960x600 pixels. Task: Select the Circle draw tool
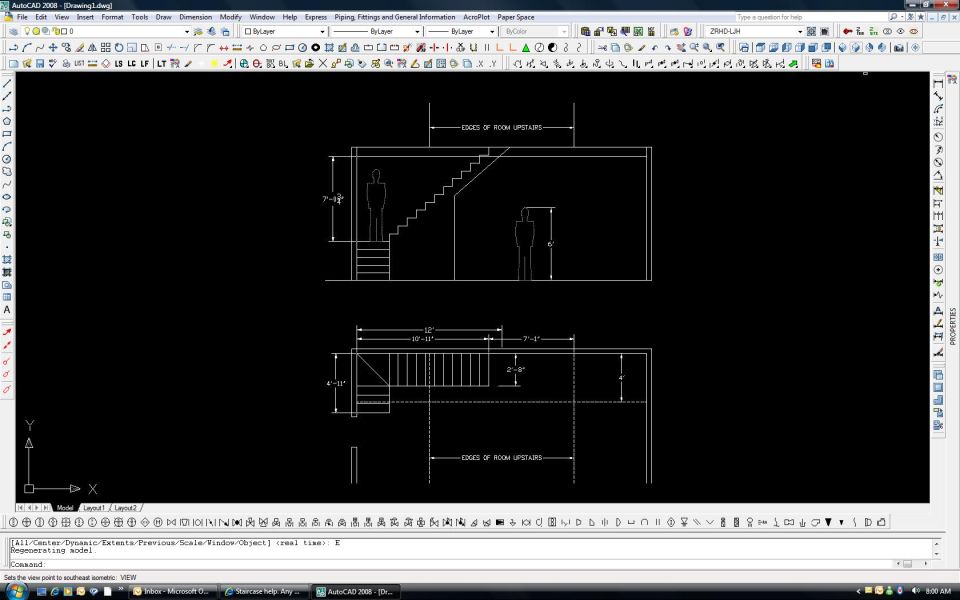[x=7, y=159]
